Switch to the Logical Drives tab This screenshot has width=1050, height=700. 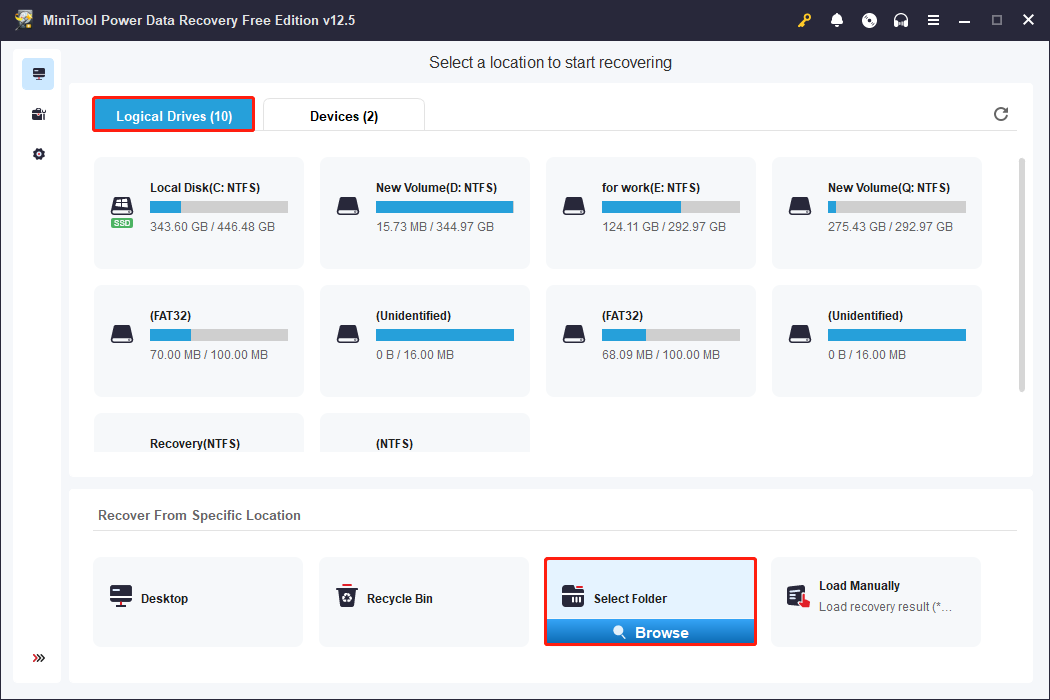(172, 115)
